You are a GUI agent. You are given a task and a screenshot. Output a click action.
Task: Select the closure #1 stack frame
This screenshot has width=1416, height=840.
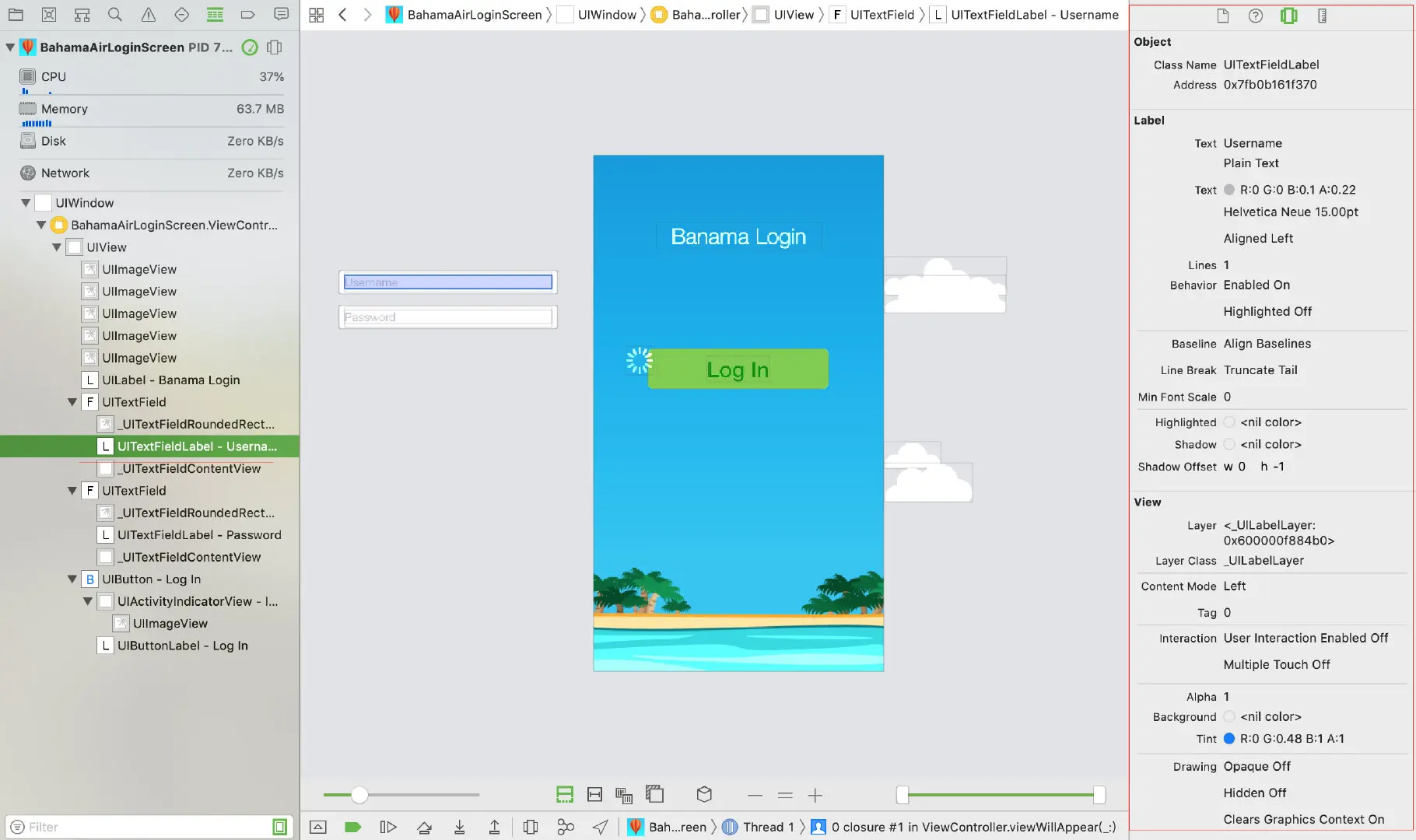[x=963, y=827]
